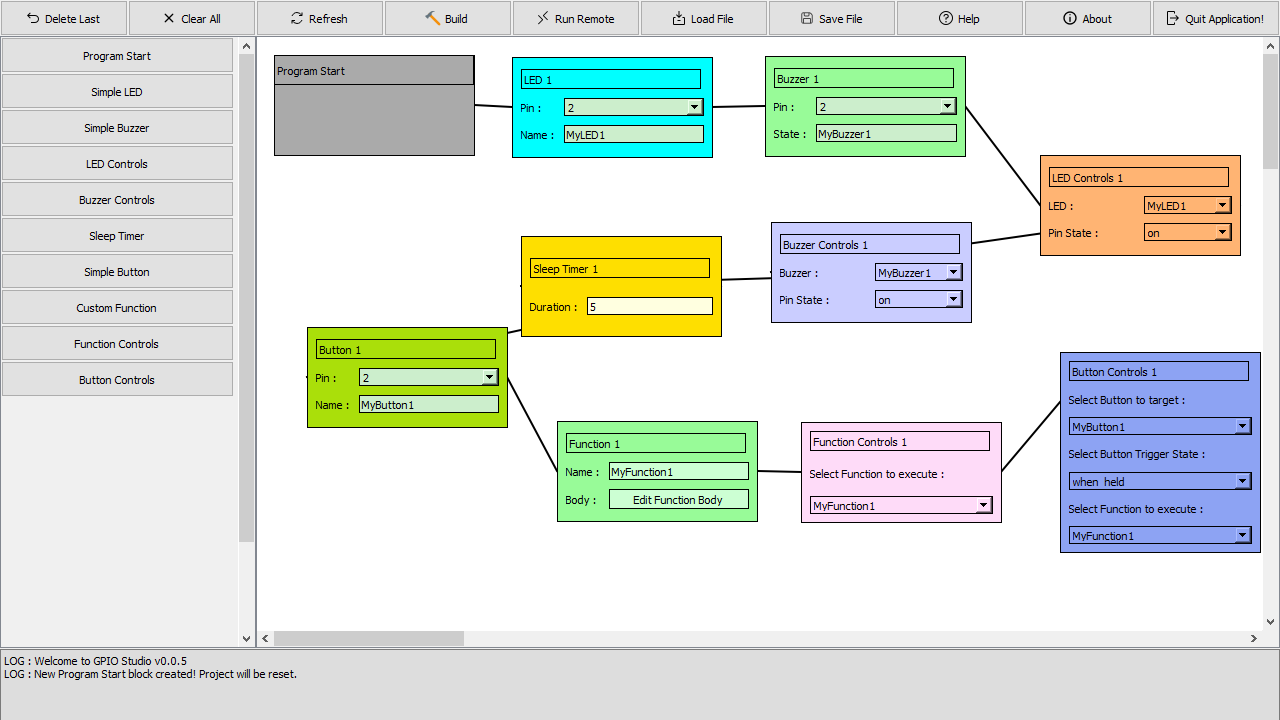Save the current project file
Screen dimensions: 1280x720
tap(831, 17)
